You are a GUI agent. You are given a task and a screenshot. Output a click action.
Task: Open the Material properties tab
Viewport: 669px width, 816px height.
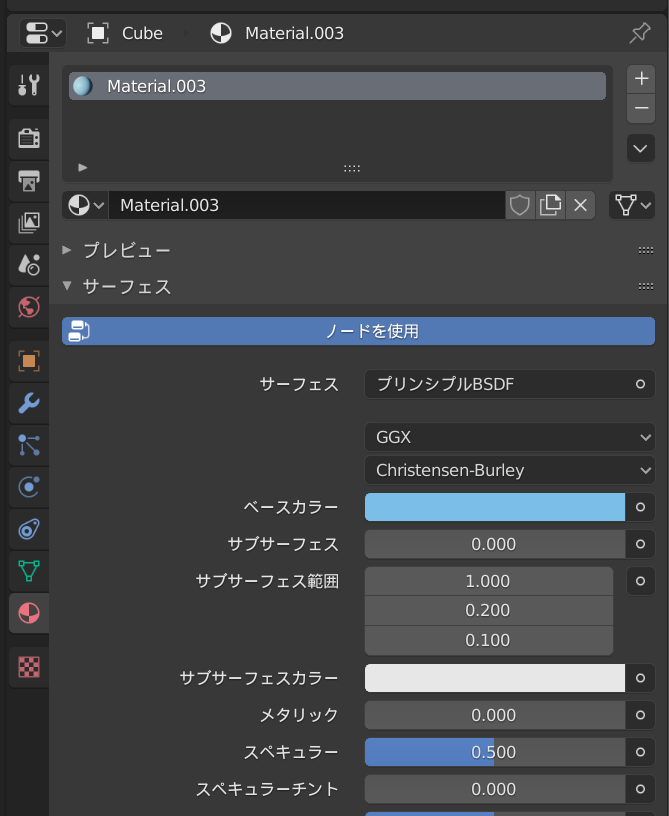pyautogui.click(x=29, y=612)
